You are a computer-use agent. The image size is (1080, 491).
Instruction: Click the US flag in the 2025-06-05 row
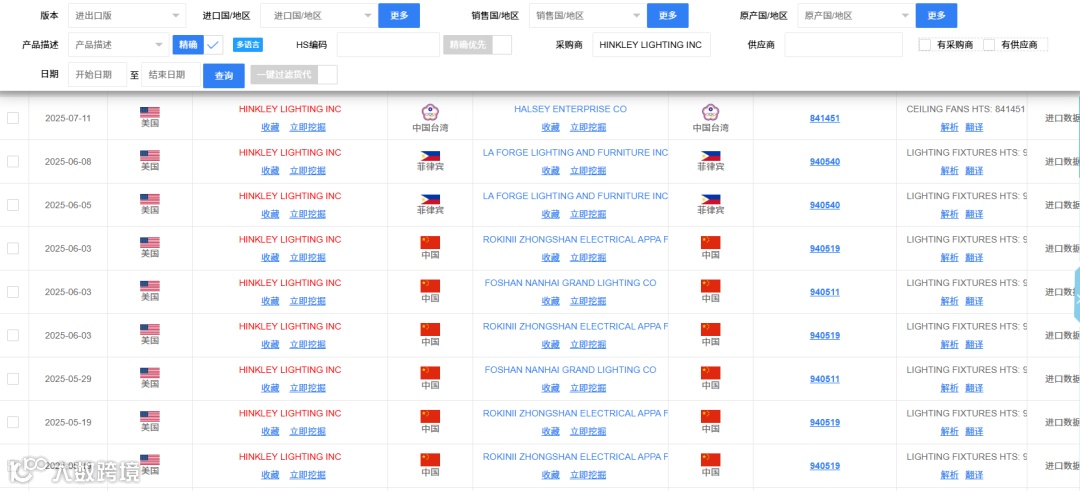click(149, 199)
